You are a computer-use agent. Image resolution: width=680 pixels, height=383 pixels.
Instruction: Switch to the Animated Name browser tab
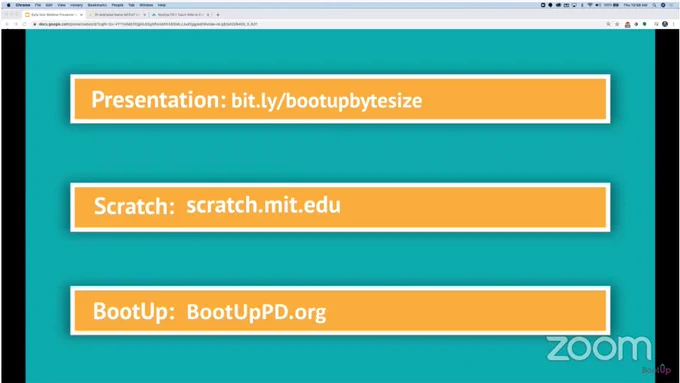click(117, 14)
